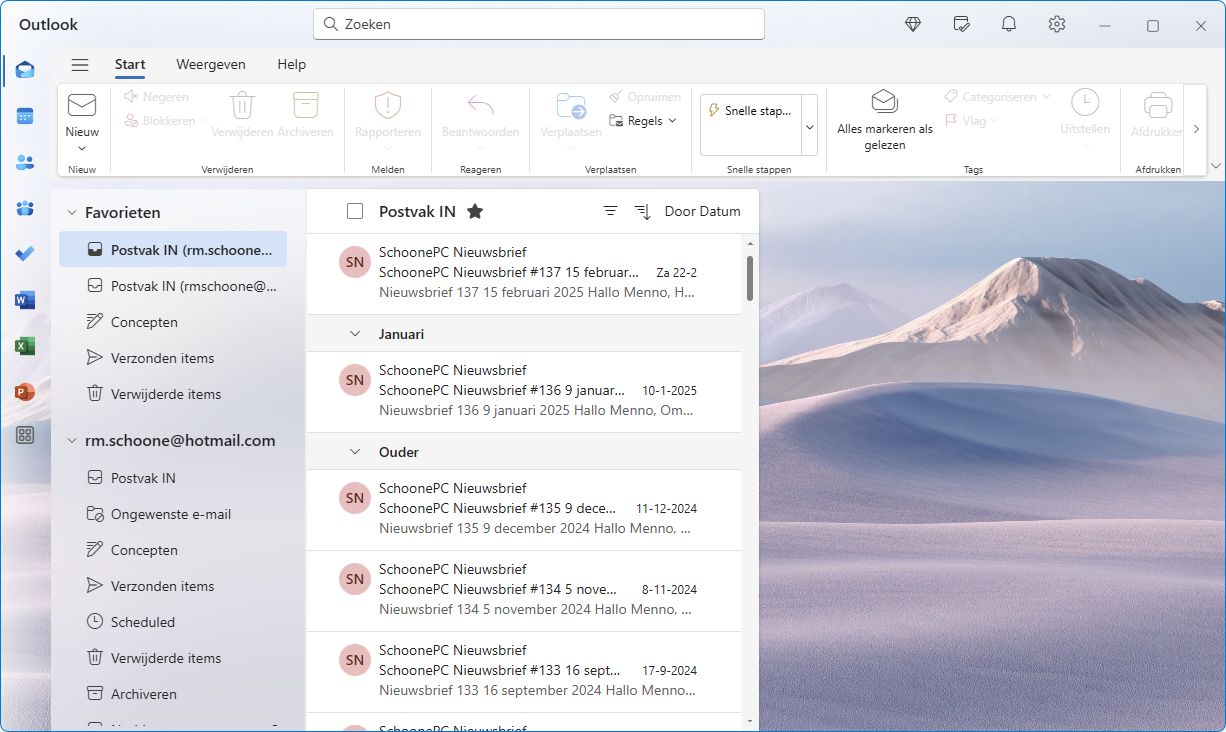Viewport: 1226px width, 732px height.
Task: Open SchoonePC Nieuwsbrief #134 message
Action: (x=524, y=591)
